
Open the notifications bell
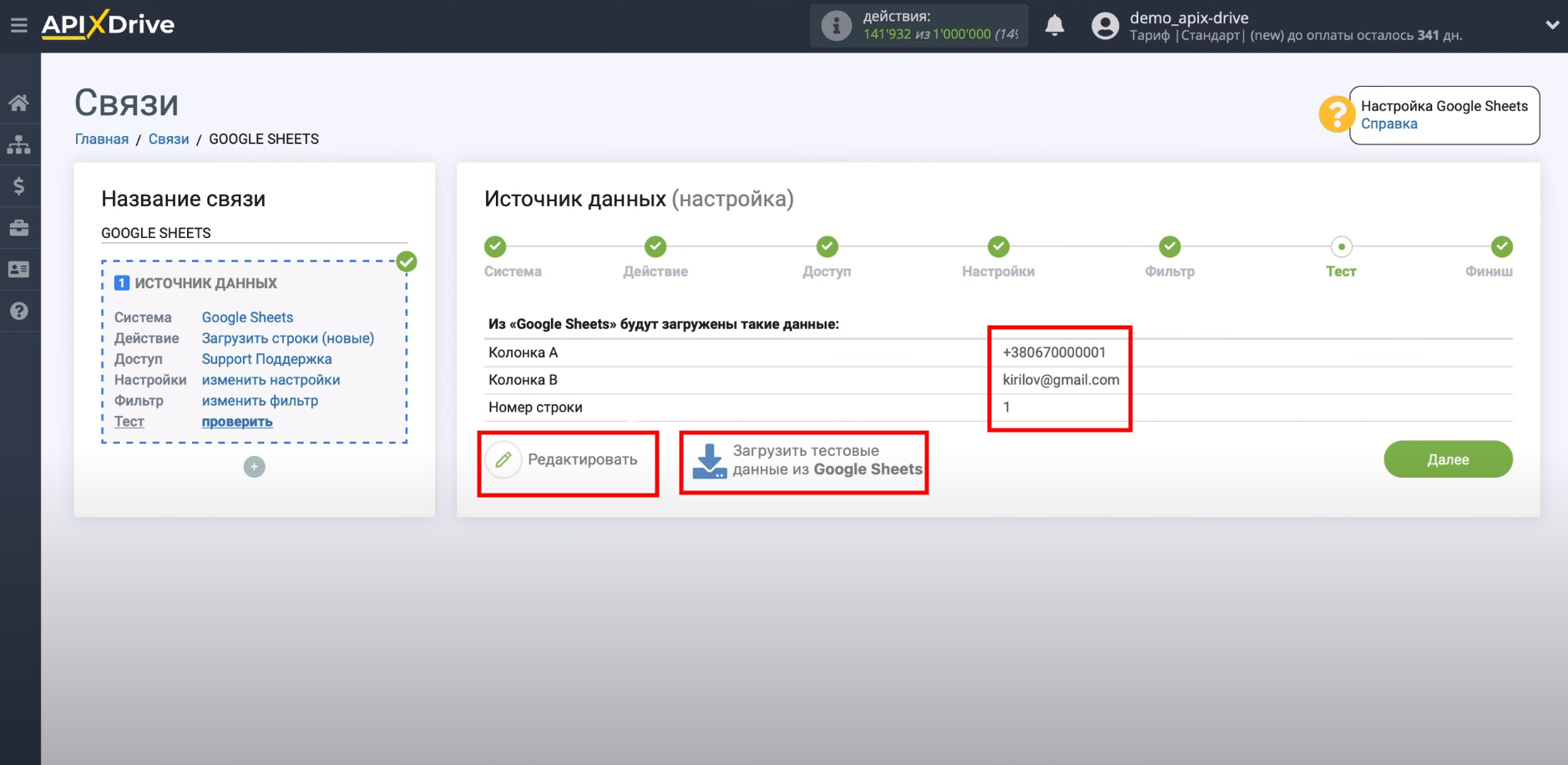click(1055, 25)
